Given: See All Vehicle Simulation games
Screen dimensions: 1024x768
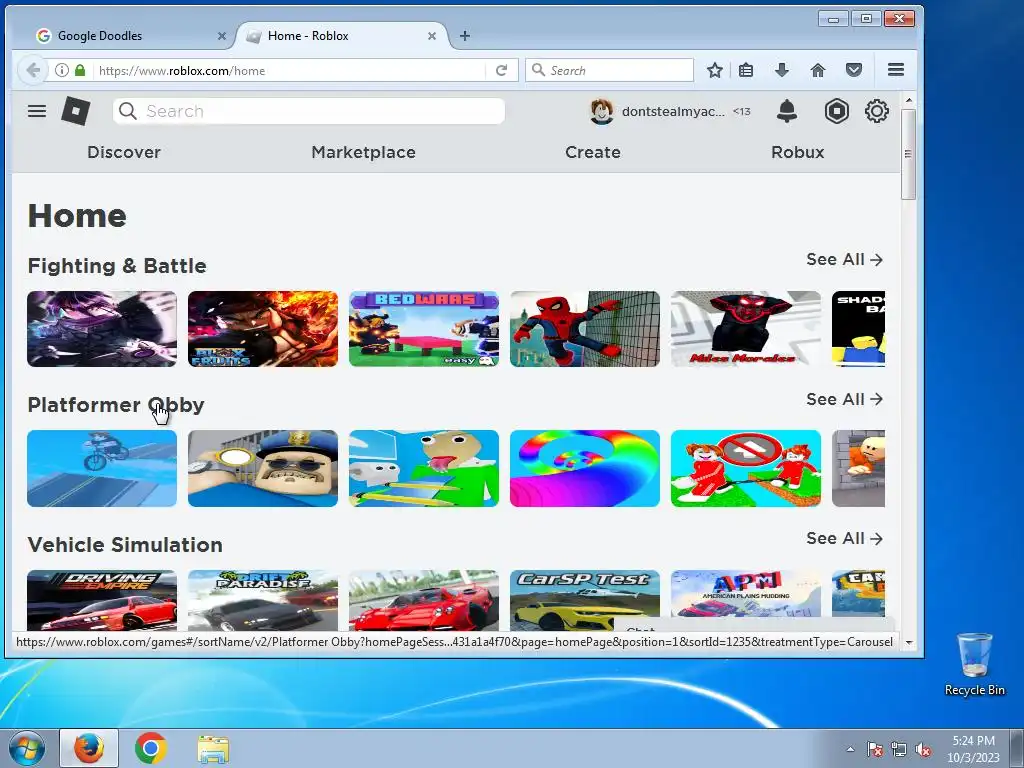Looking at the screenshot, I should click(x=844, y=538).
